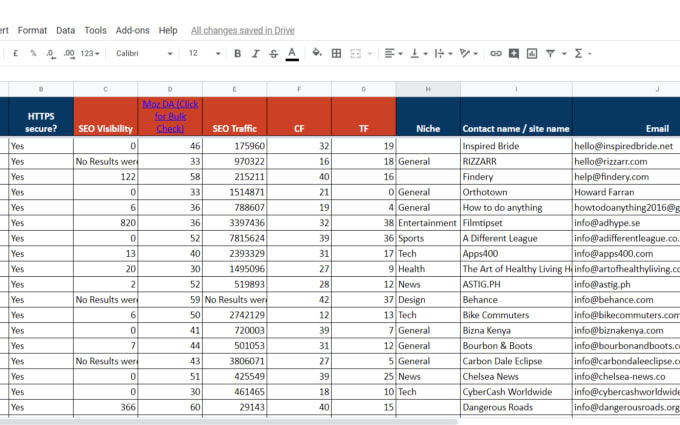Toggle bold formatting

(237, 53)
